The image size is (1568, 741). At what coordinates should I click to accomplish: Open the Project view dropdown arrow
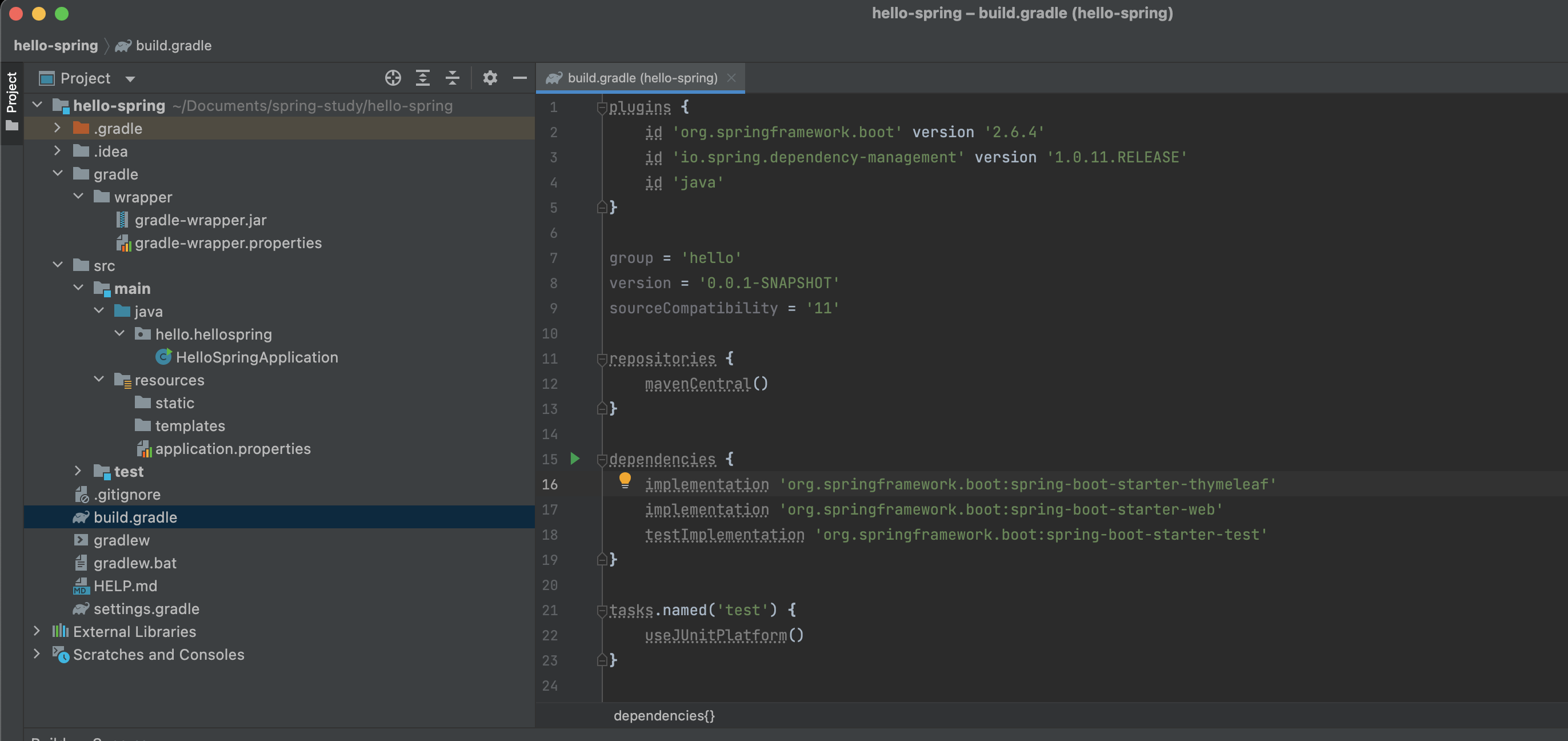point(130,78)
